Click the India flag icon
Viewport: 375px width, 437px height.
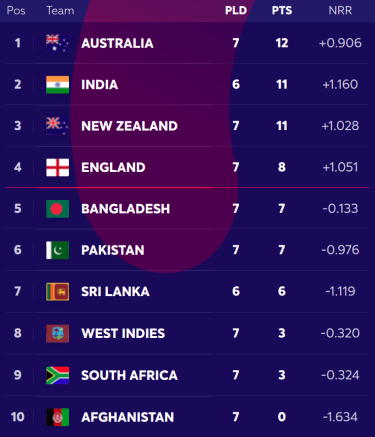pos(58,84)
